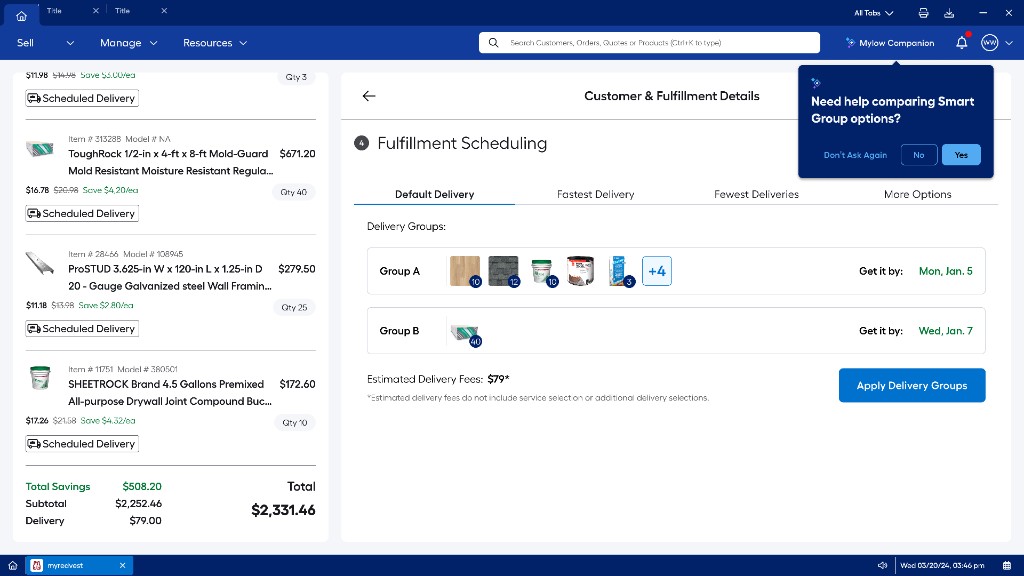Screen dimensions: 1024x576
Task: Click Yes in Smart Group popup
Action: point(961,155)
